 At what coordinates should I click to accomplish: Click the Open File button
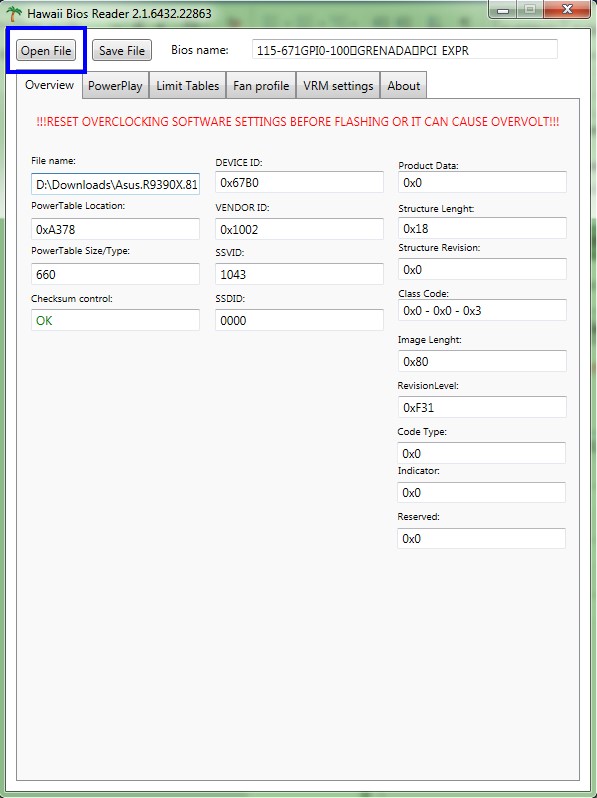[46, 50]
